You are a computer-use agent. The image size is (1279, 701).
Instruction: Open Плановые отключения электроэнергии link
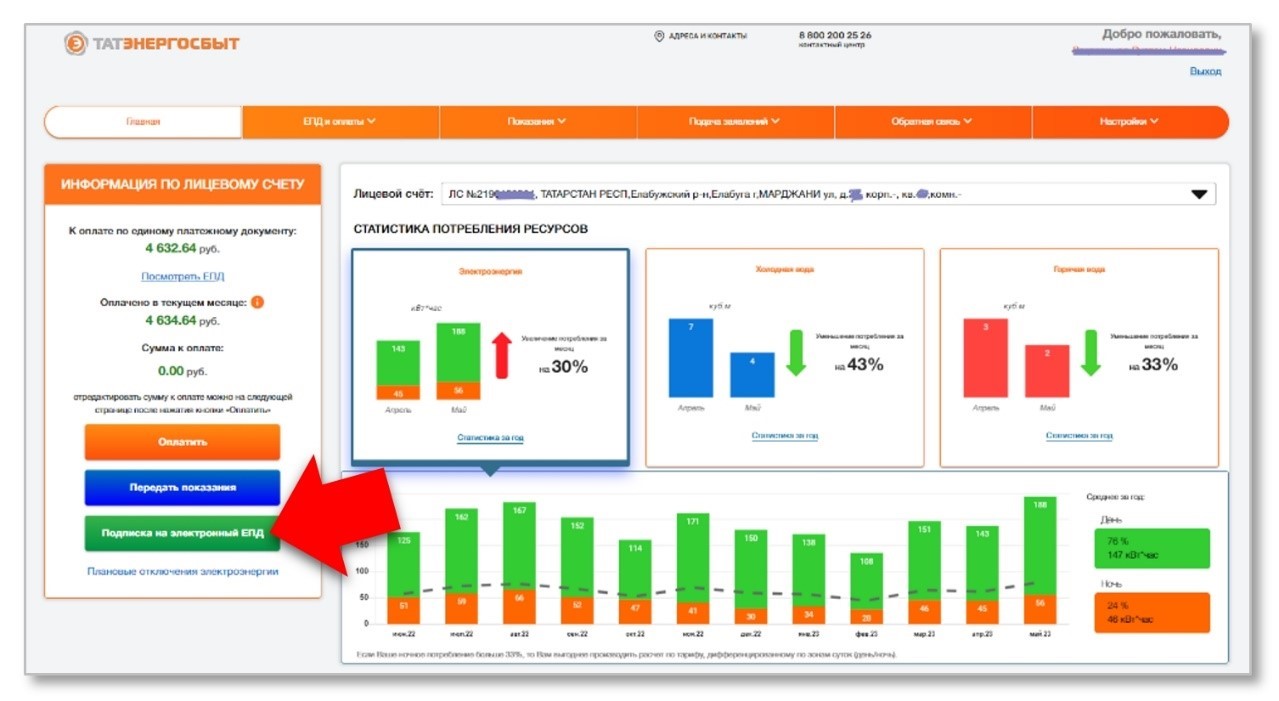pyautogui.click(x=182, y=572)
